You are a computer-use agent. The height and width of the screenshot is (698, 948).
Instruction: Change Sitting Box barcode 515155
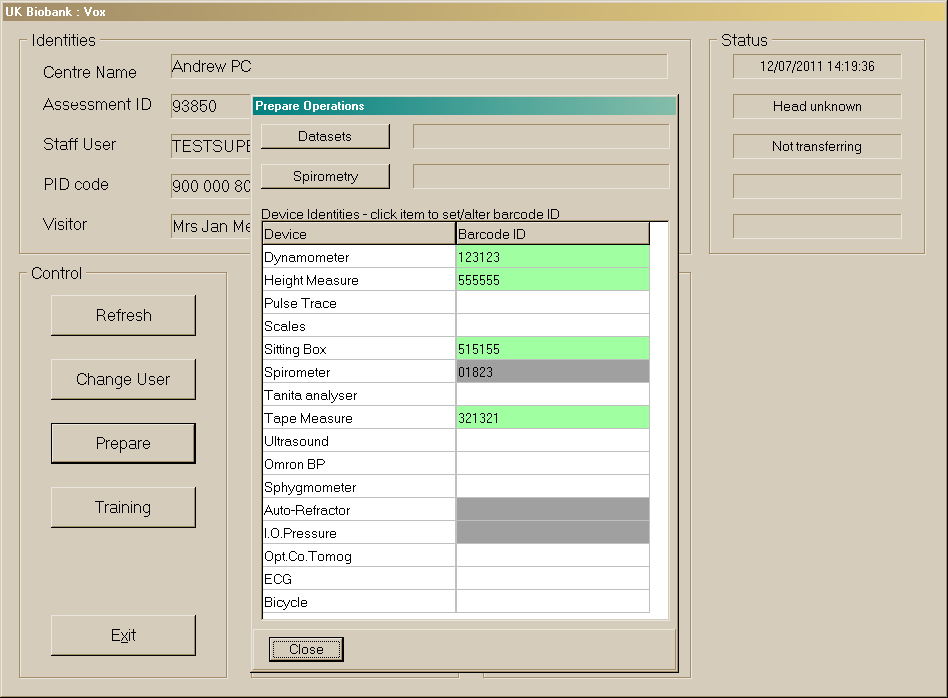(x=552, y=349)
